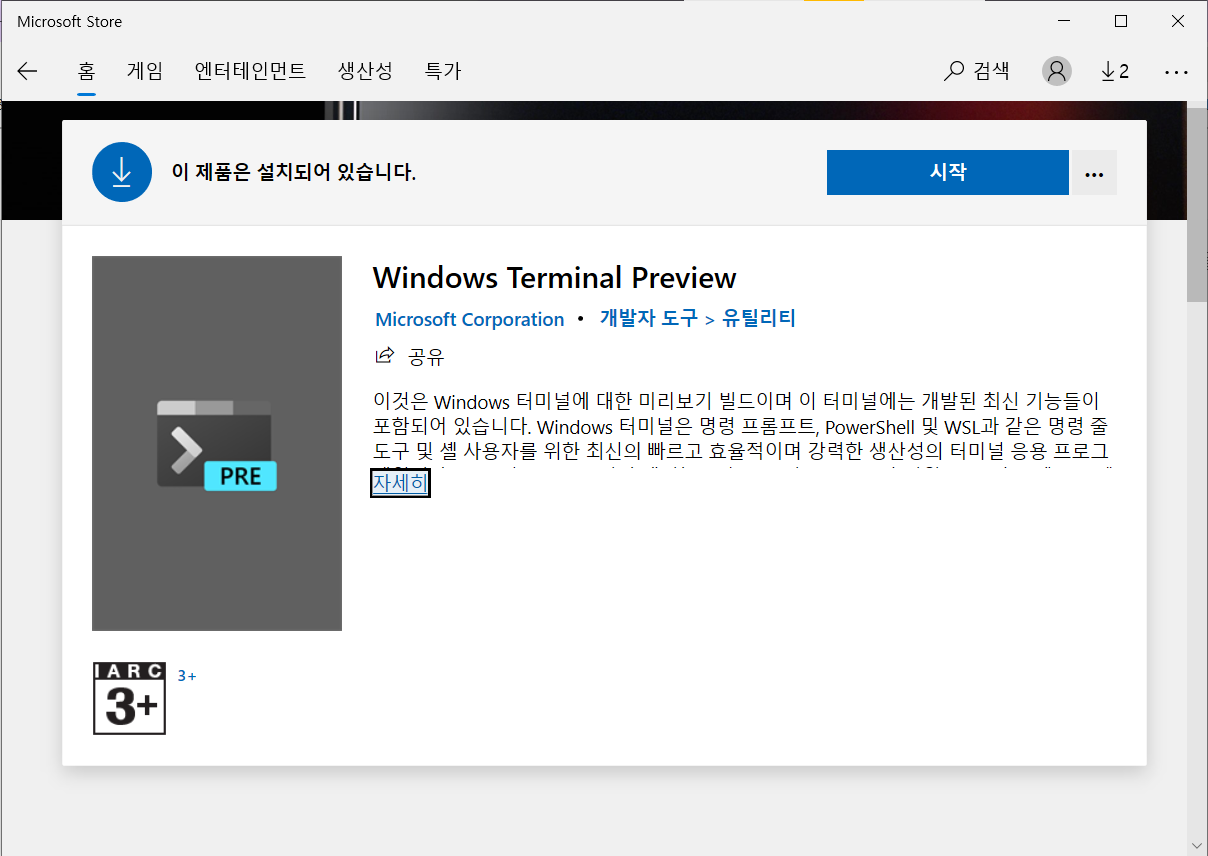This screenshot has height=856, width=1208.
Task: Open the top-right more options menu
Action: click(x=1176, y=72)
